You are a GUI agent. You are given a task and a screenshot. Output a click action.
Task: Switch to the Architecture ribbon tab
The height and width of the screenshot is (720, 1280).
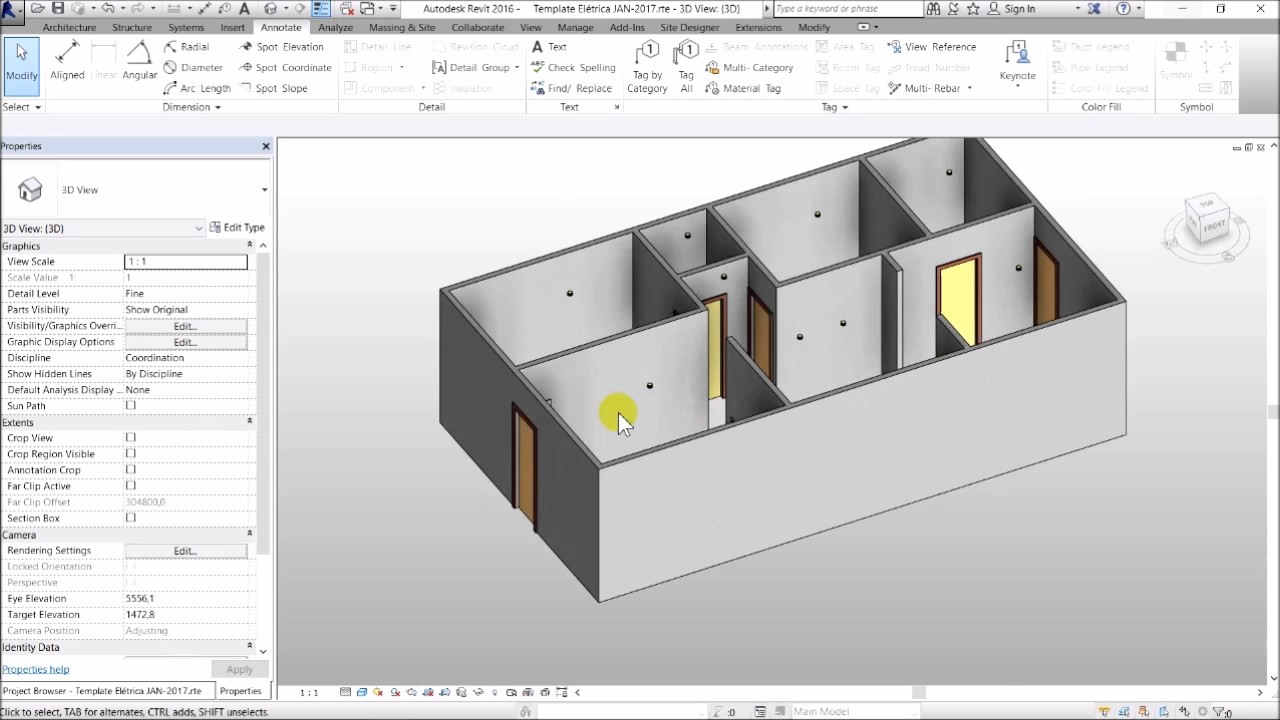click(x=69, y=27)
